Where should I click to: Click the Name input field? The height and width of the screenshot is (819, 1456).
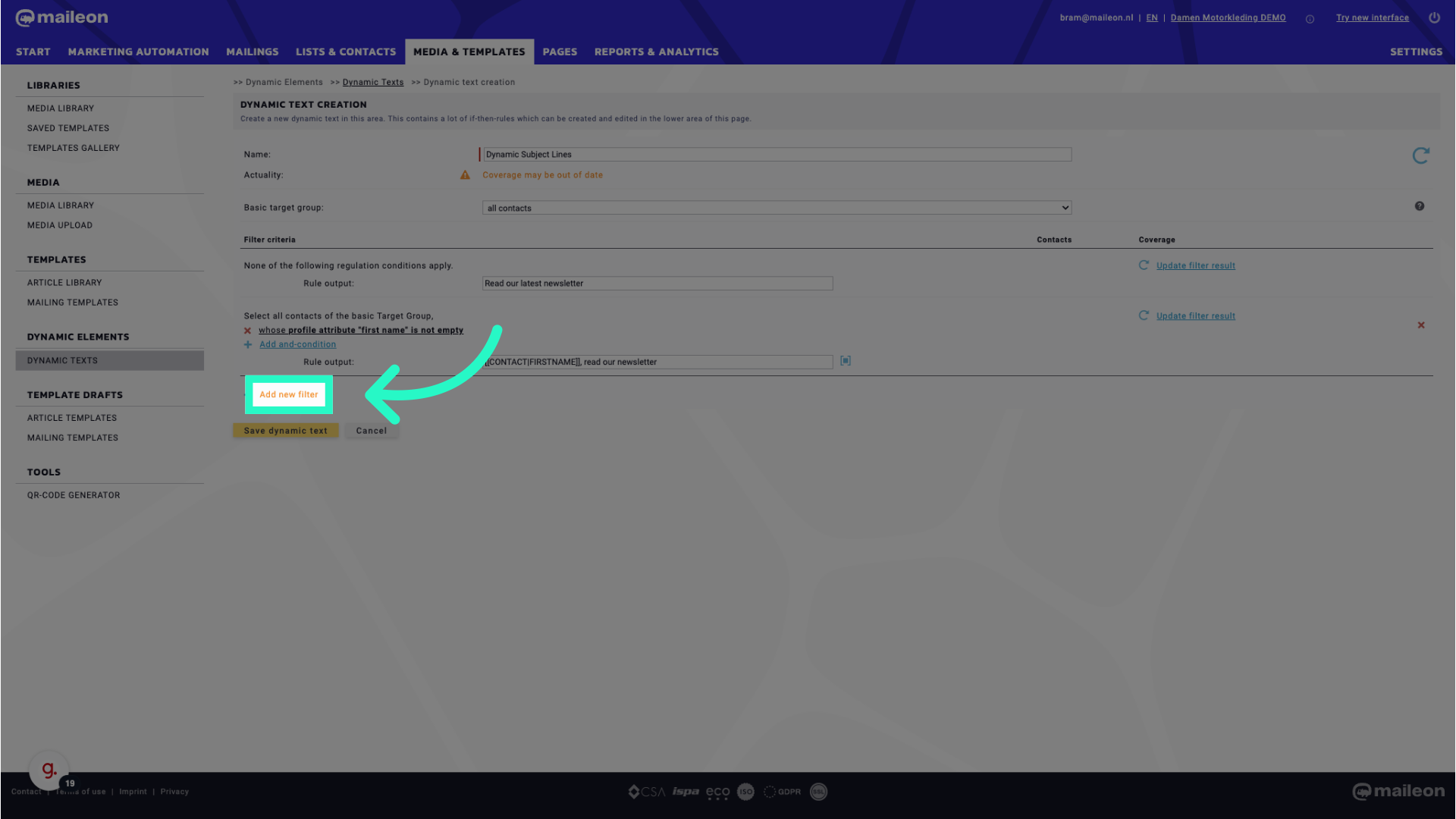[777, 155]
